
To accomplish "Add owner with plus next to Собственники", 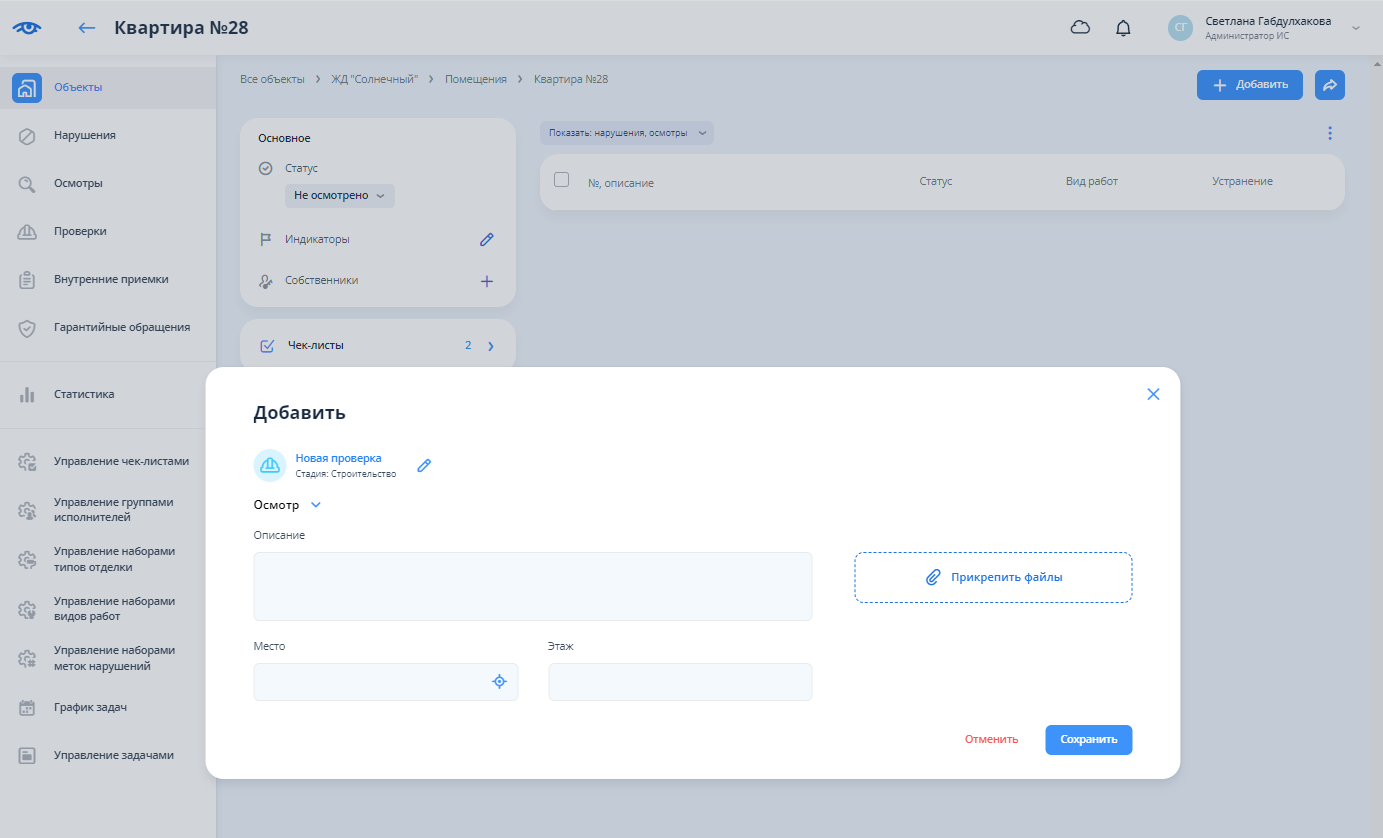I will coord(487,281).
